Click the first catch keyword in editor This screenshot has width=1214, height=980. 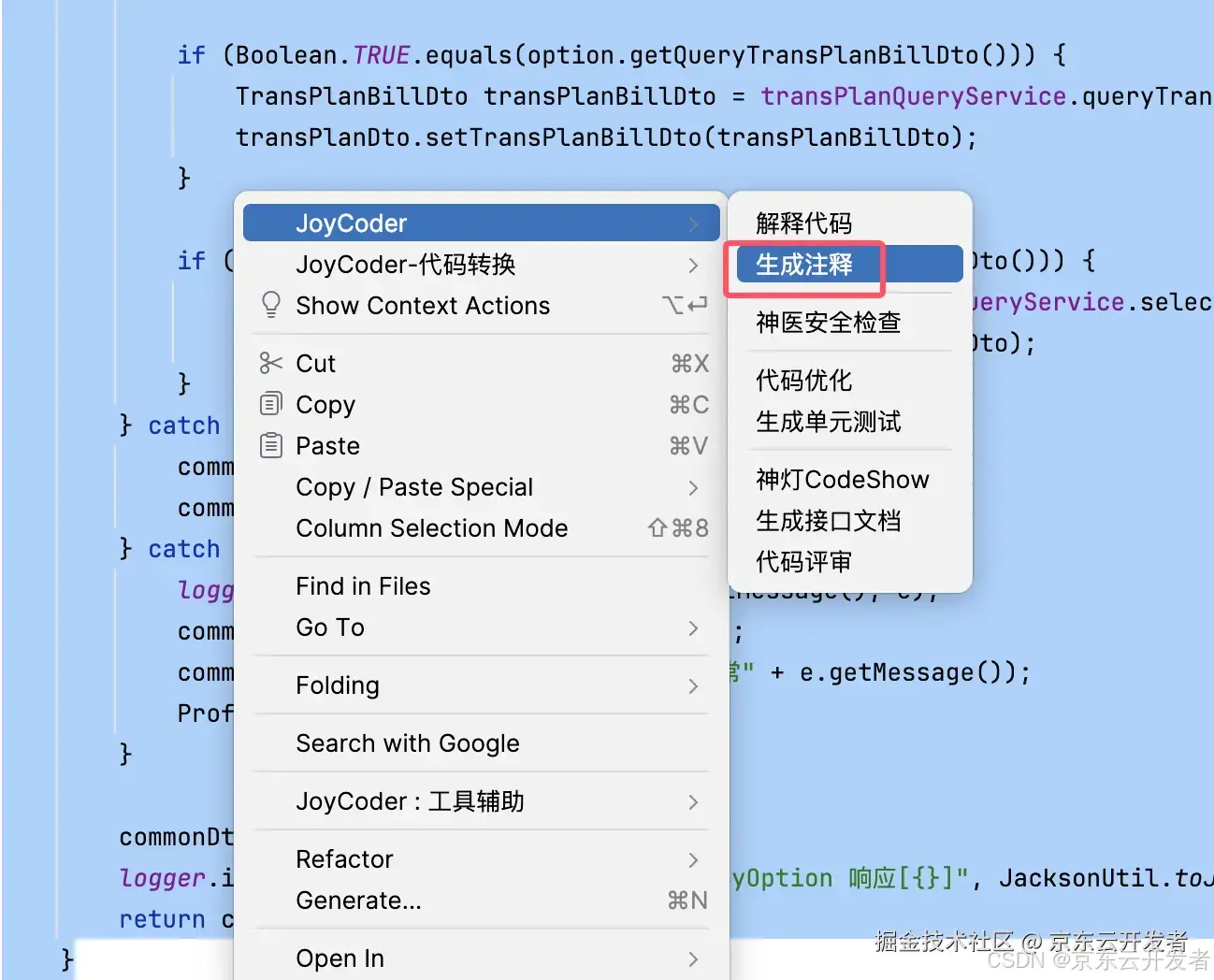[x=184, y=425]
